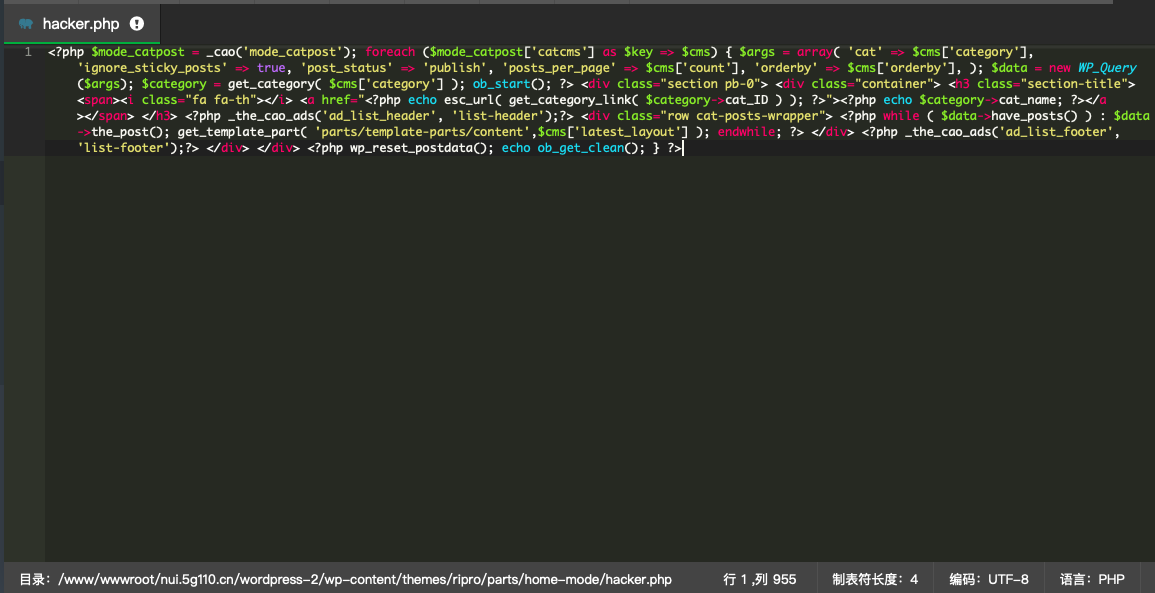Viewport: 1155px width, 593px height.
Task: Select line number 1 in the gutter
Action: [27, 52]
